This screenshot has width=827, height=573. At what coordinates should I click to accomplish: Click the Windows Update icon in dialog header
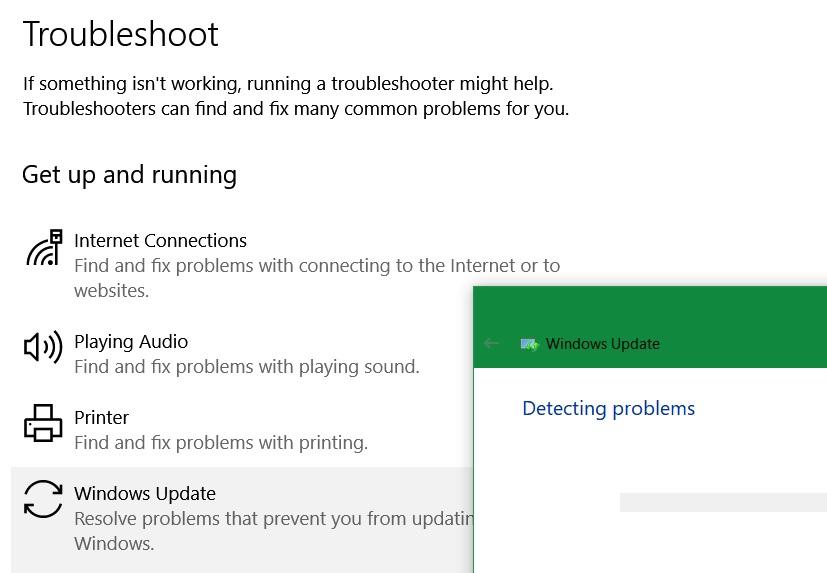530,344
